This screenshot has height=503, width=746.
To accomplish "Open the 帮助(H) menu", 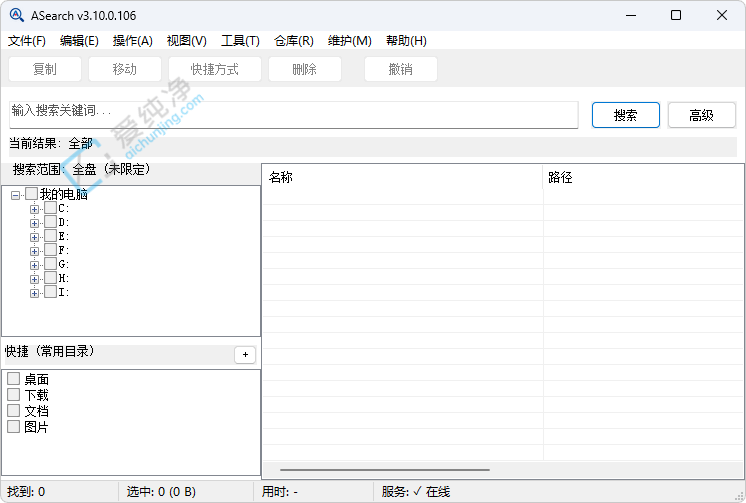I will [x=406, y=41].
